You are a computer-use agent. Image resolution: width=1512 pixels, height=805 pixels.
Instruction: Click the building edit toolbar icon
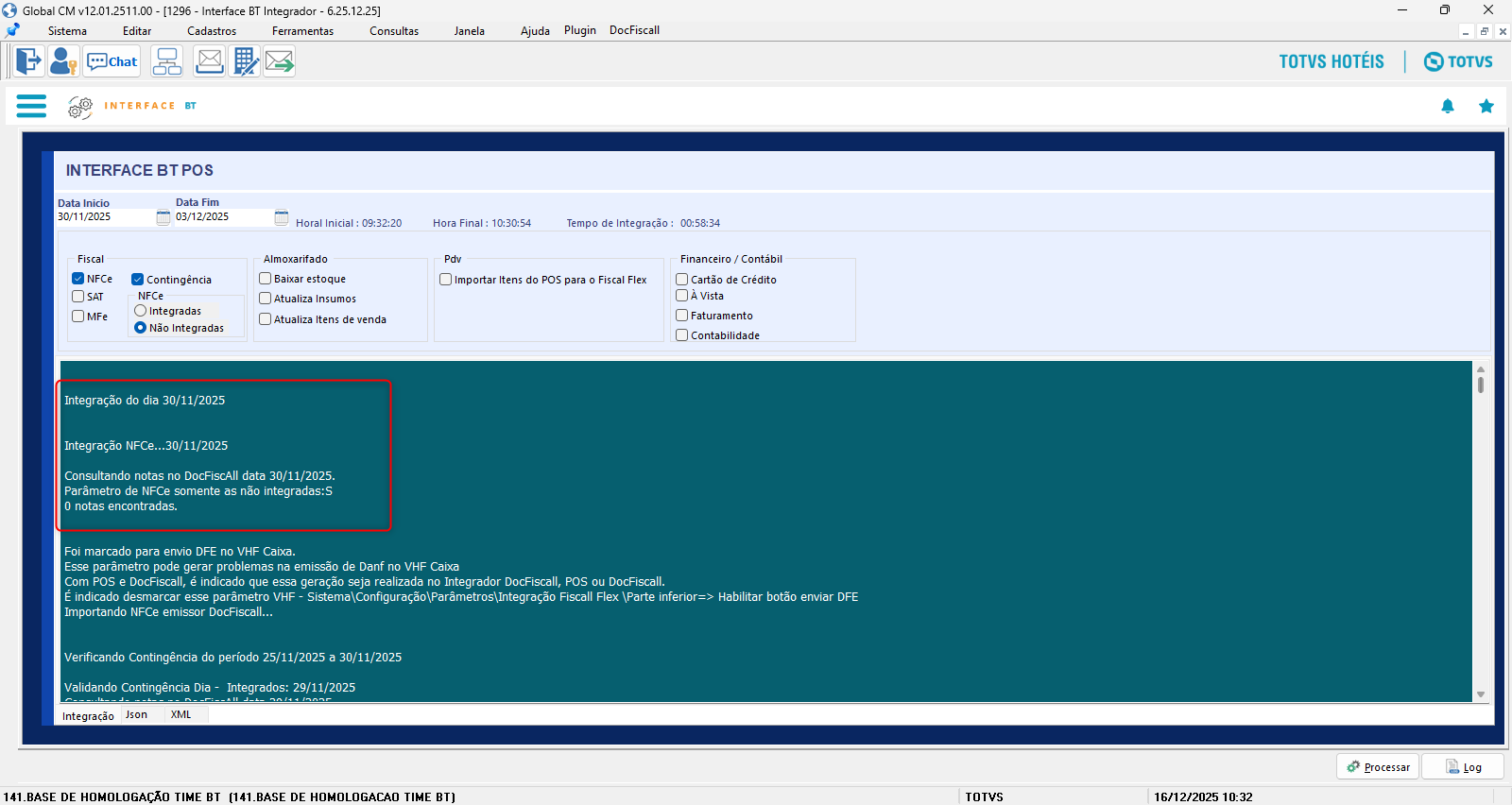pos(245,61)
